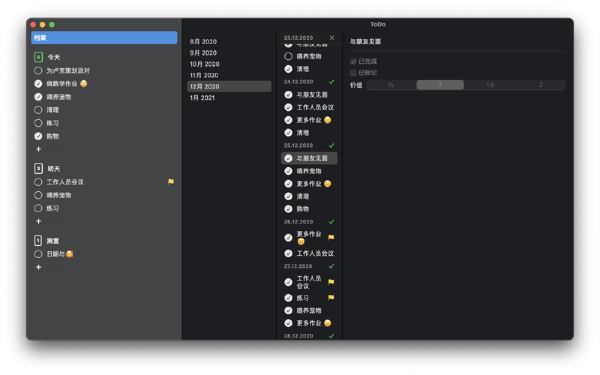Open the 9月 2020 archive month
The image size is (600, 375).
coord(229,53)
